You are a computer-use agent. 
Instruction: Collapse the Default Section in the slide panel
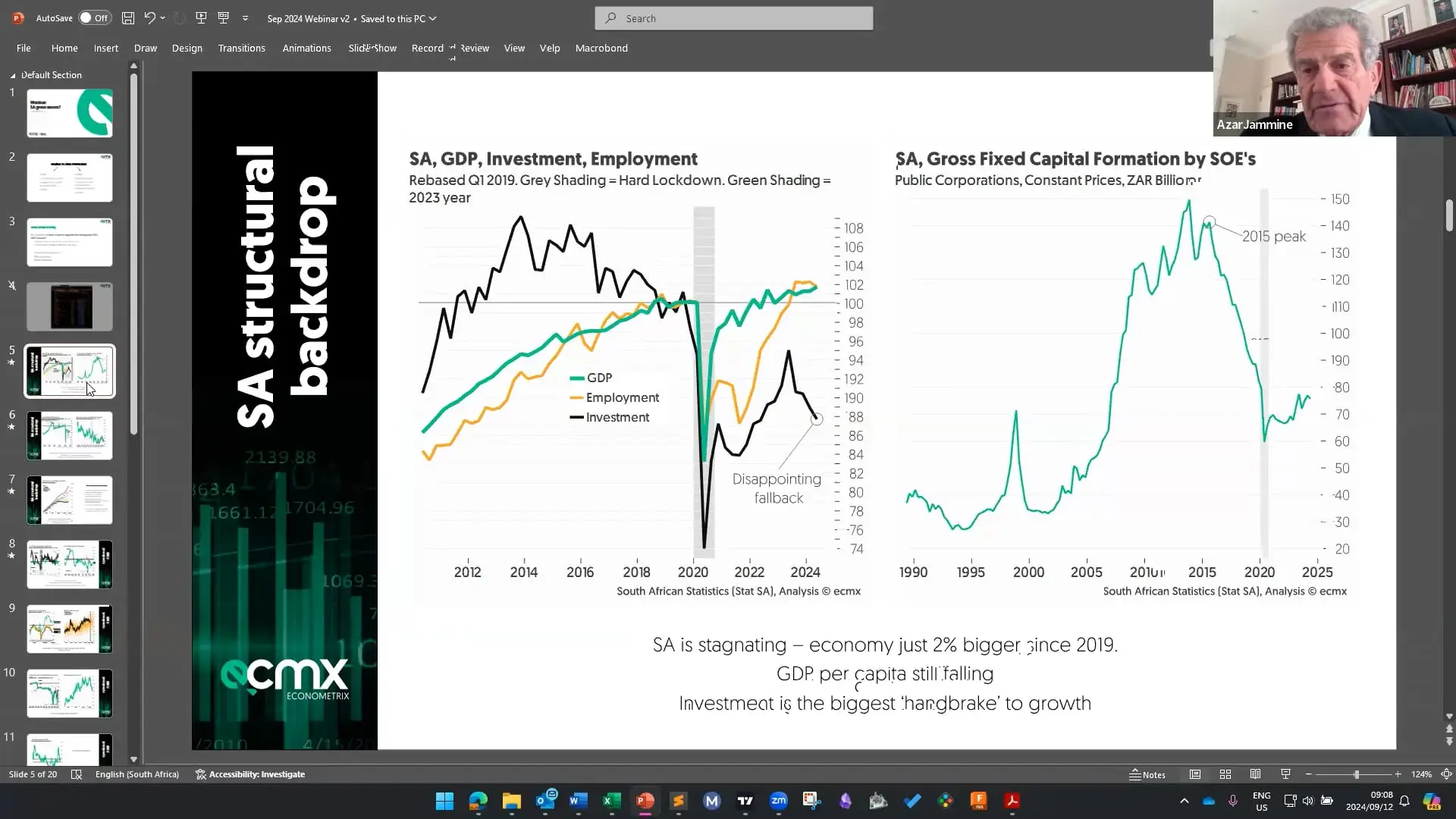pos(13,75)
